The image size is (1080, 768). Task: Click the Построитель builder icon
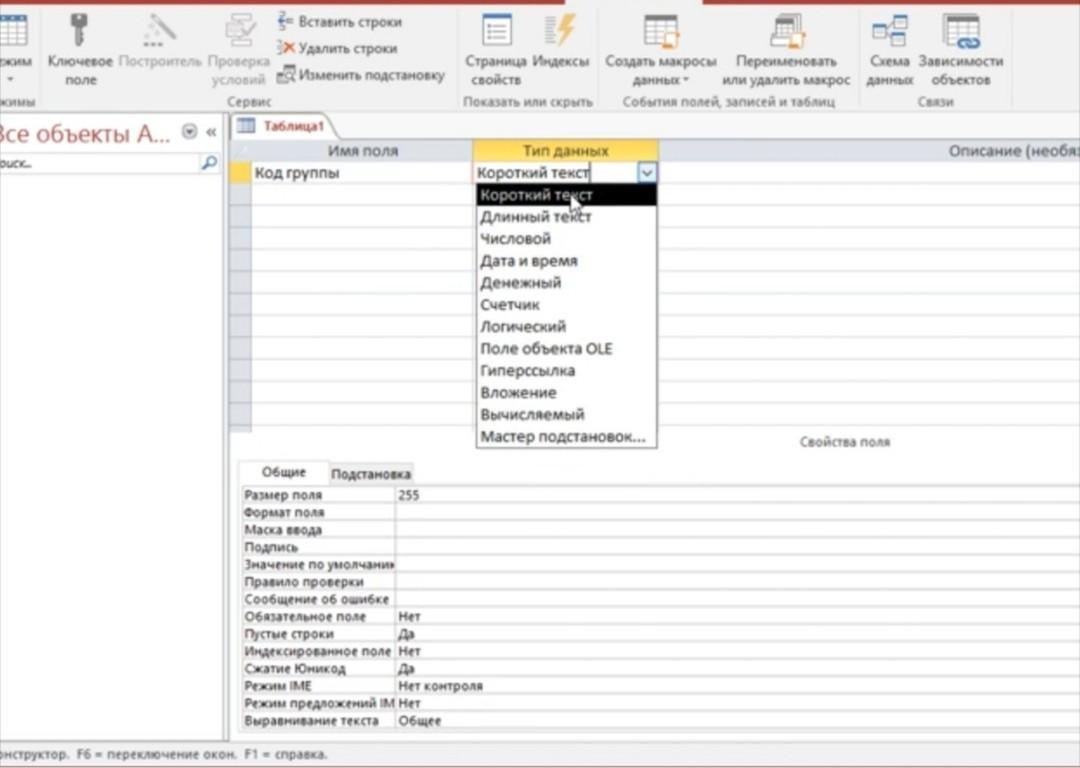160,30
